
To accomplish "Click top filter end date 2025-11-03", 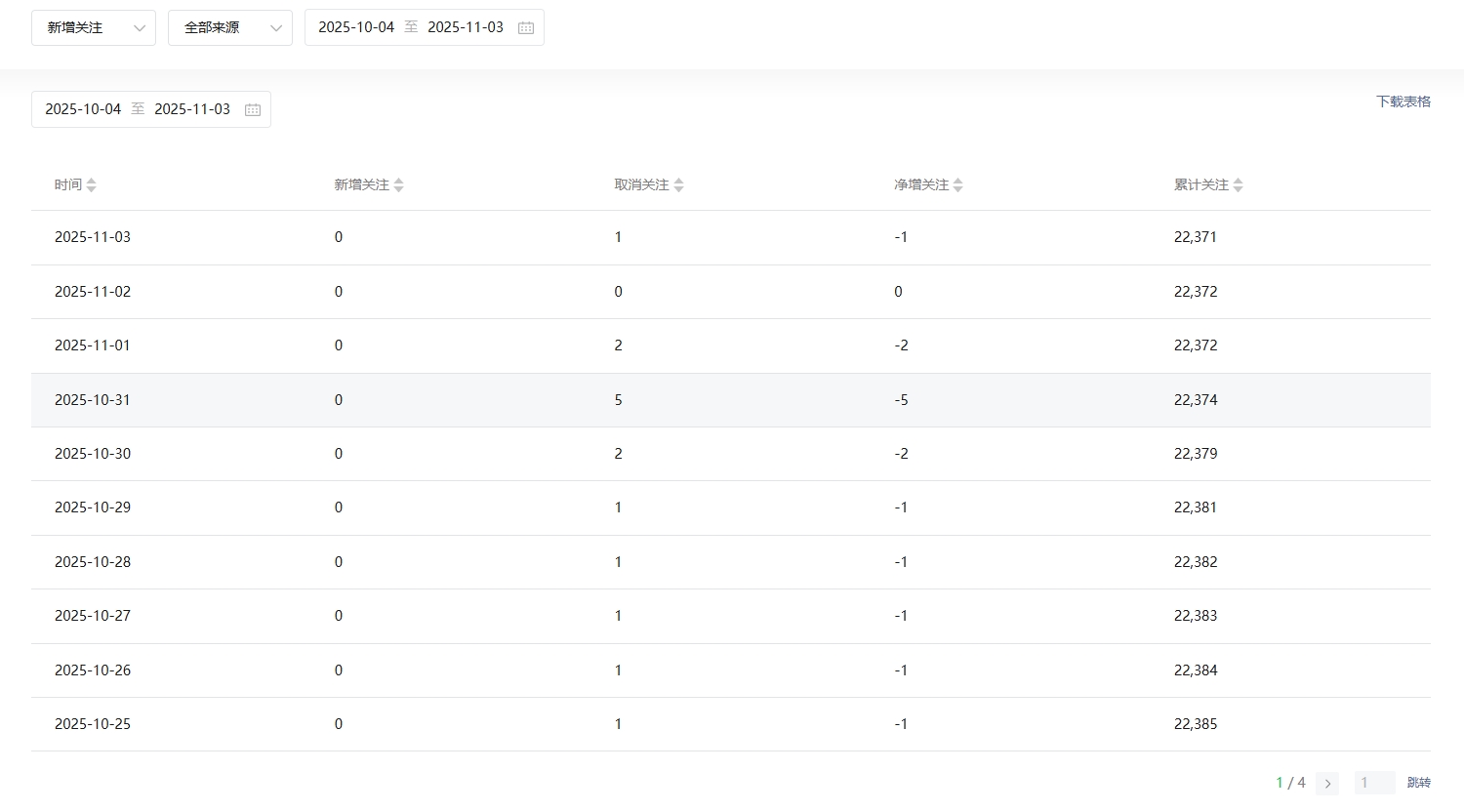I will (466, 27).
